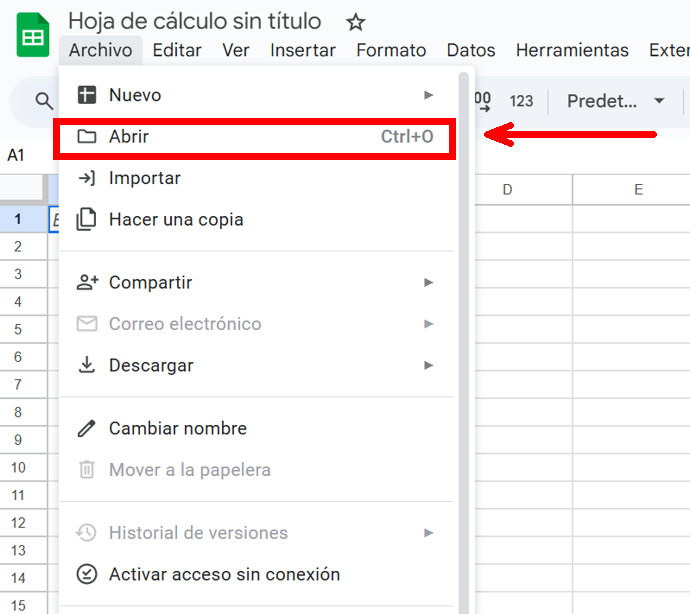Click the Hacer una copia icon
The image size is (690, 614).
[87, 219]
